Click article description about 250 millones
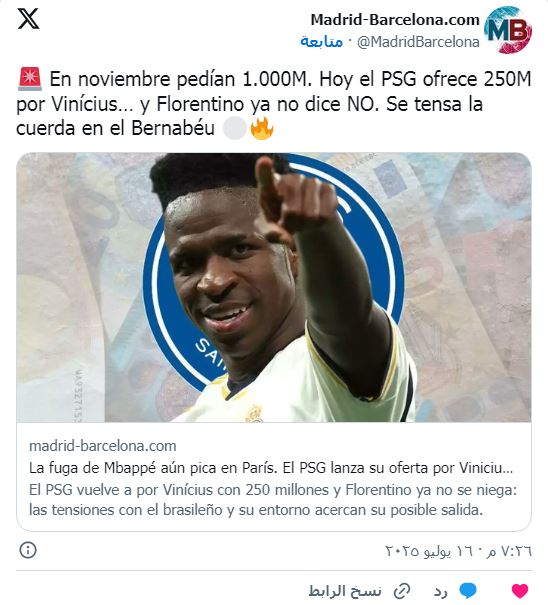This screenshot has width=548, height=605. tap(273, 500)
